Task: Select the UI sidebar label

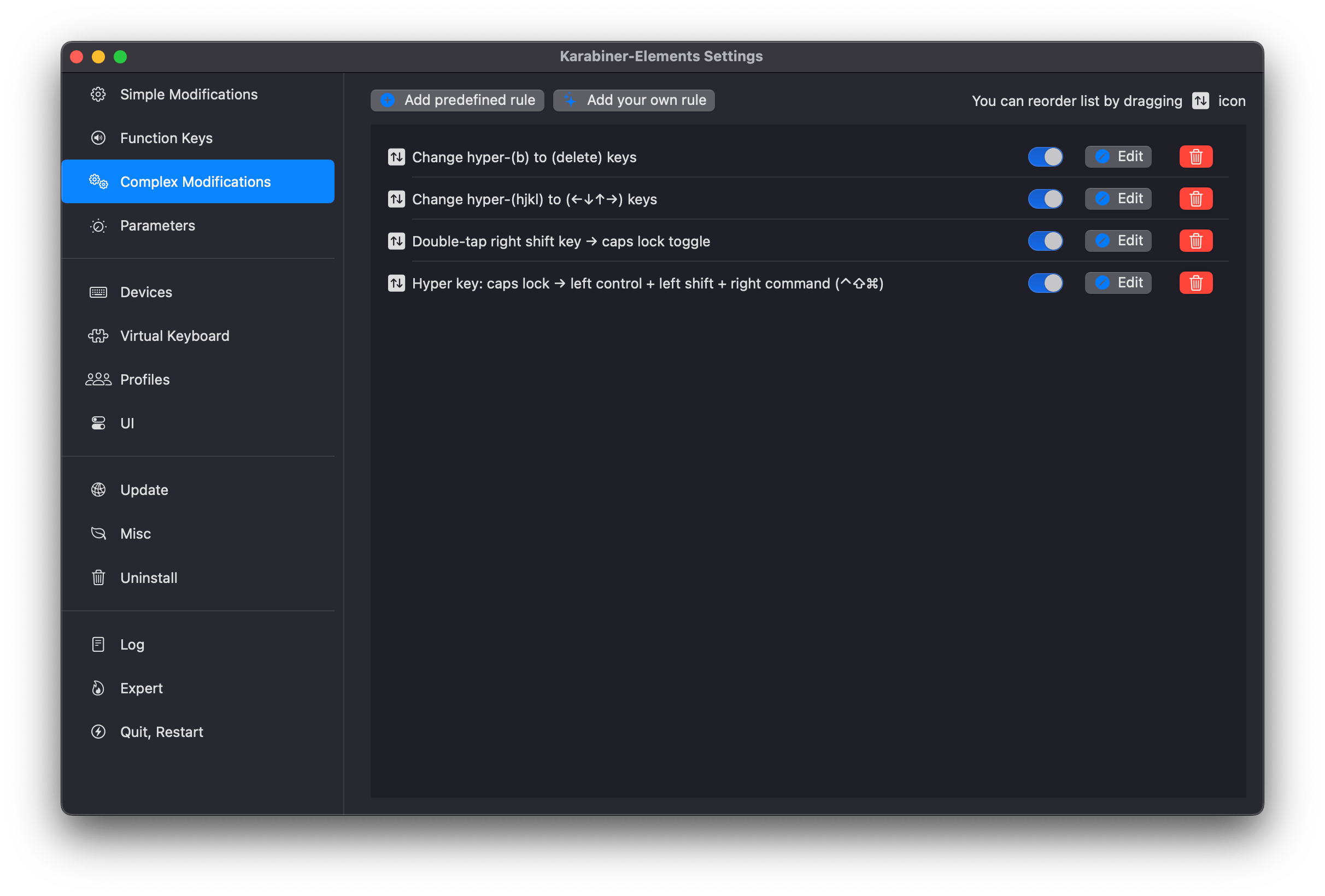Action: pyautogui.click(x=127, y=423)
